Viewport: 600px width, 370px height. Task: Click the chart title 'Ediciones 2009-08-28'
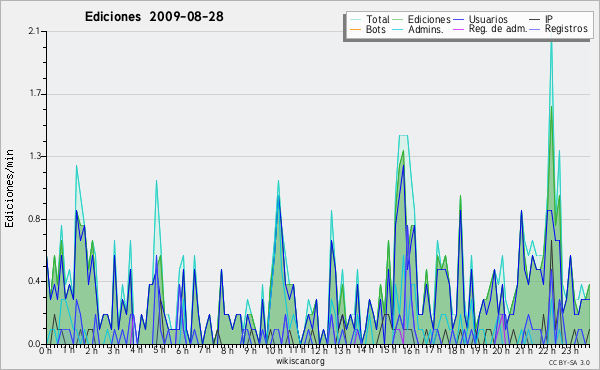154,17
